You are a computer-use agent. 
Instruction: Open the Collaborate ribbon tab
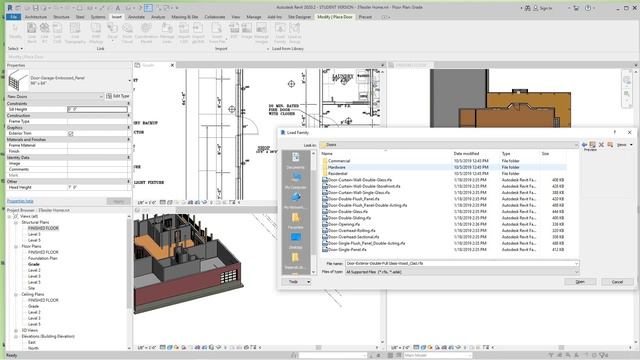tap(215, 17)
